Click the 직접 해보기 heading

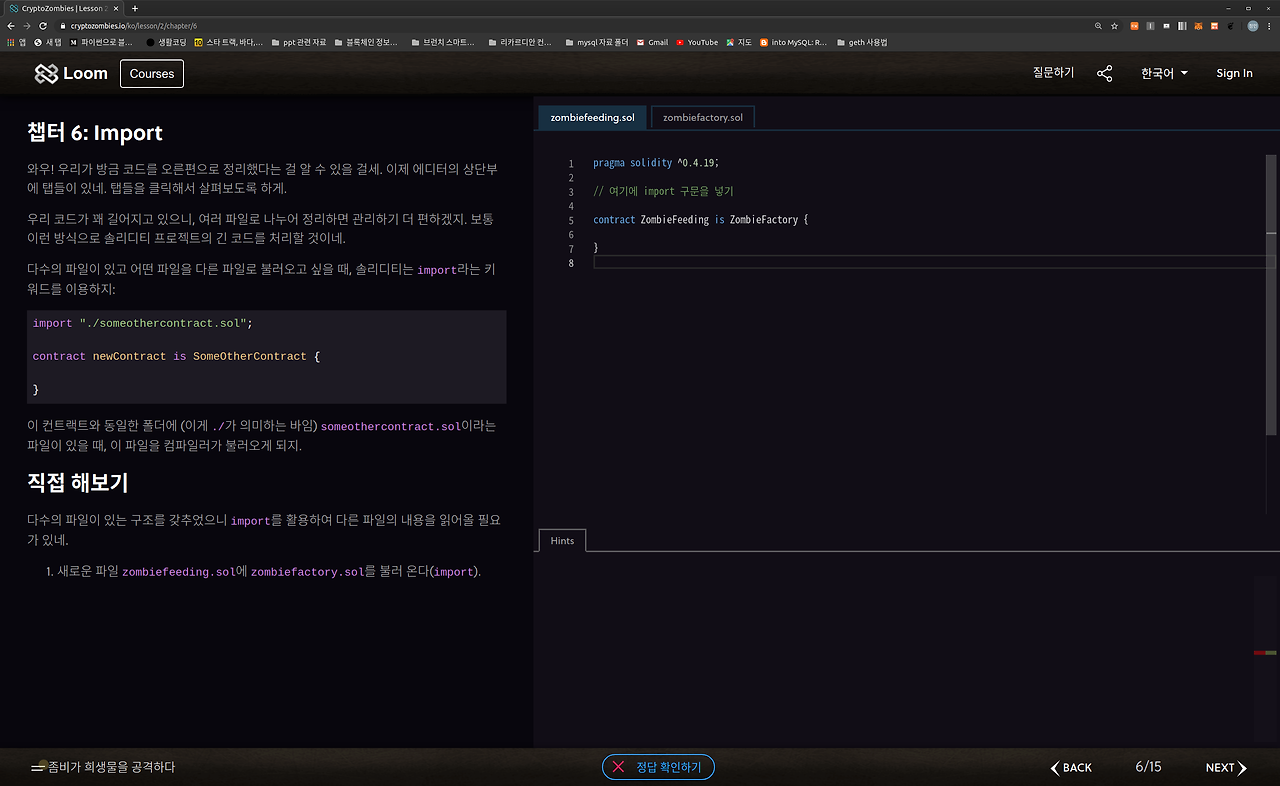click(78, 483)
